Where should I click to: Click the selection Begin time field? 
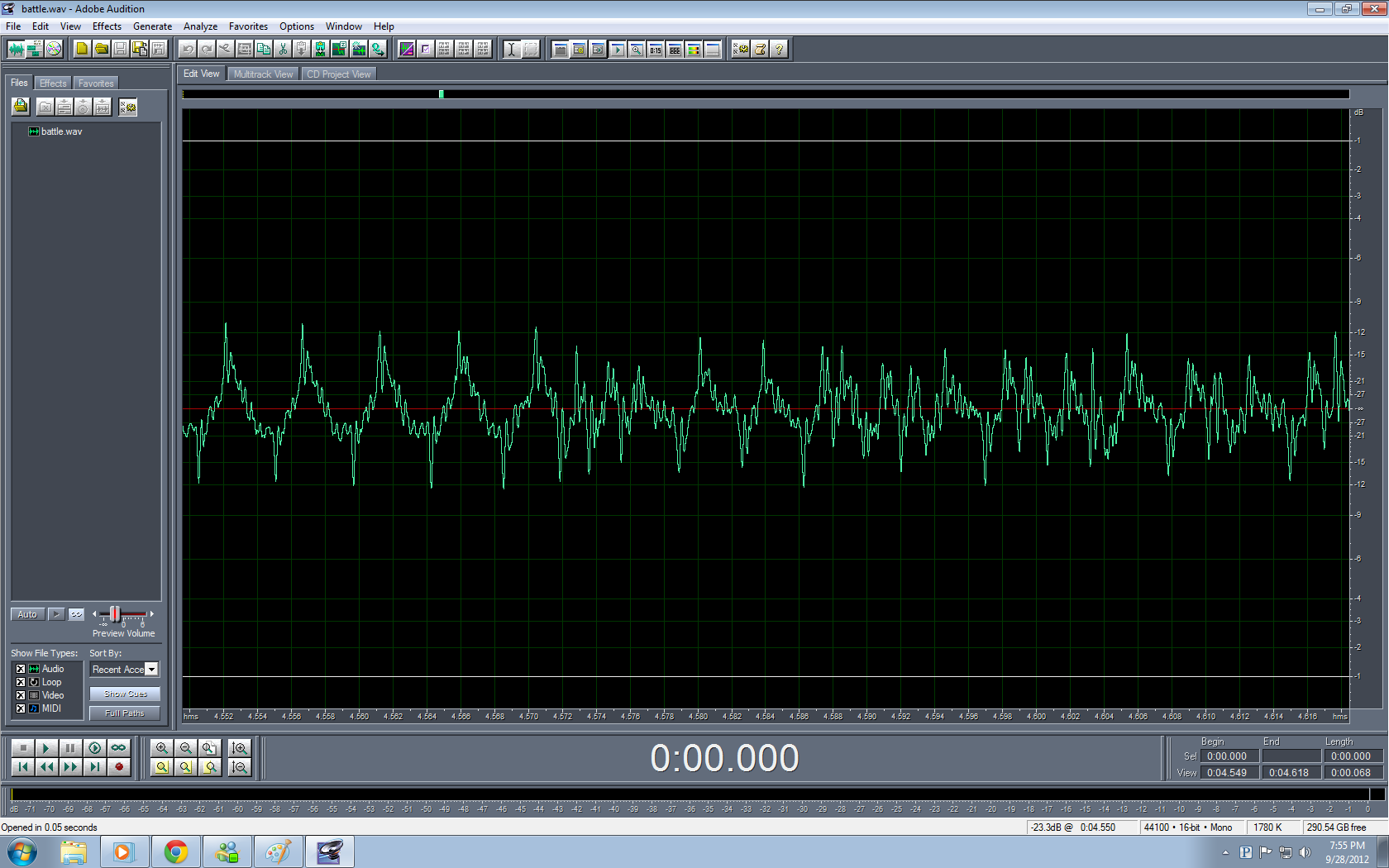[1229, 756]
